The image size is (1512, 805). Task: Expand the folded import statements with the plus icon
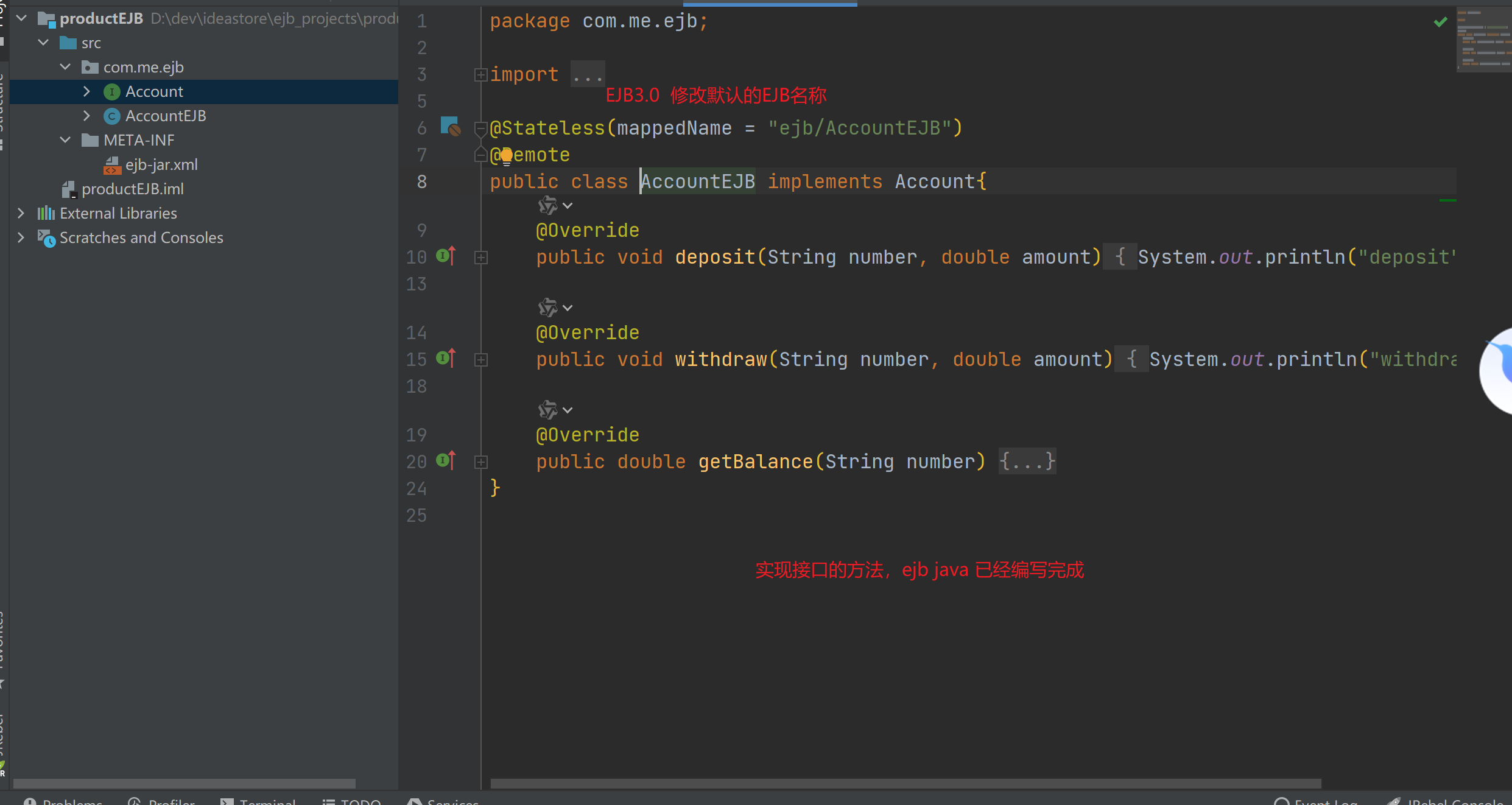480,75
